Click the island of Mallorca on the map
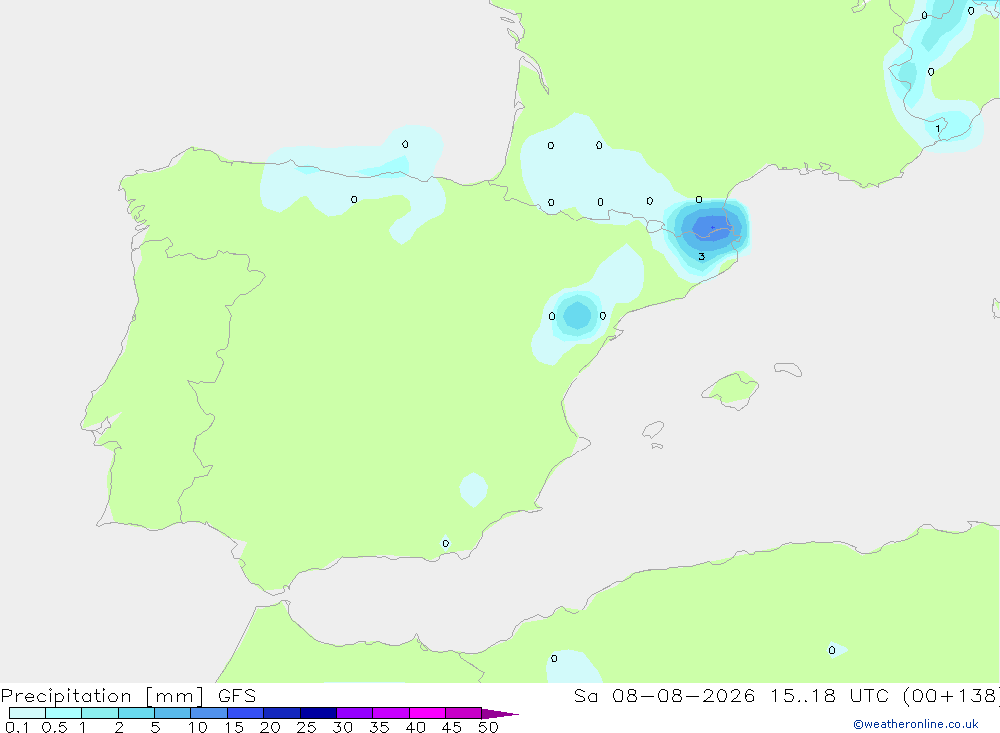The height and width of the screenshot is (733, 1000). [731, 389]
